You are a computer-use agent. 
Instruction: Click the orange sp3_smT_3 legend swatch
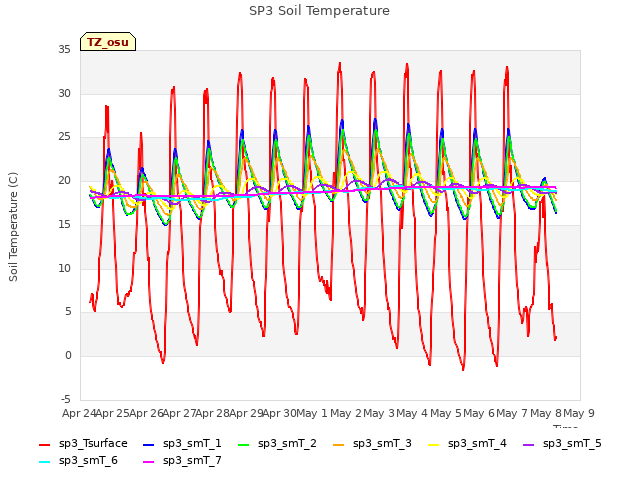coord(338,444)
